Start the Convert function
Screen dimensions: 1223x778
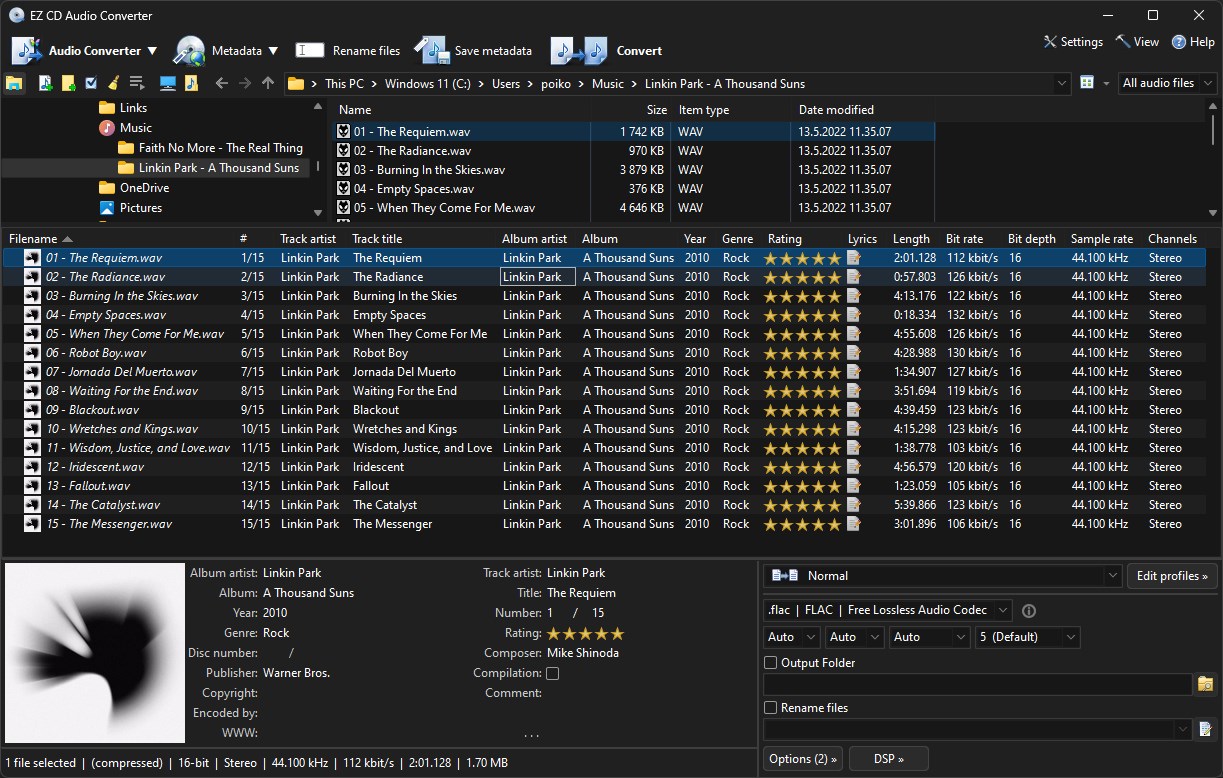[x=620, y=50]
